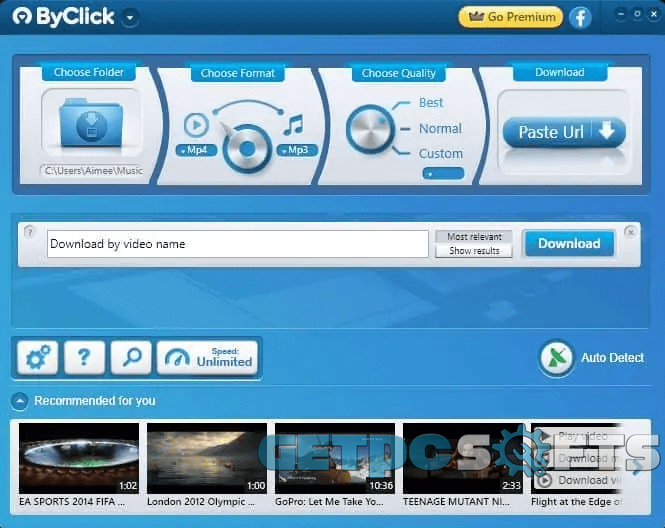Select Normal quality
Image resolution: width=665 pixels, height=528 pixels.
[x=440, y=128]
